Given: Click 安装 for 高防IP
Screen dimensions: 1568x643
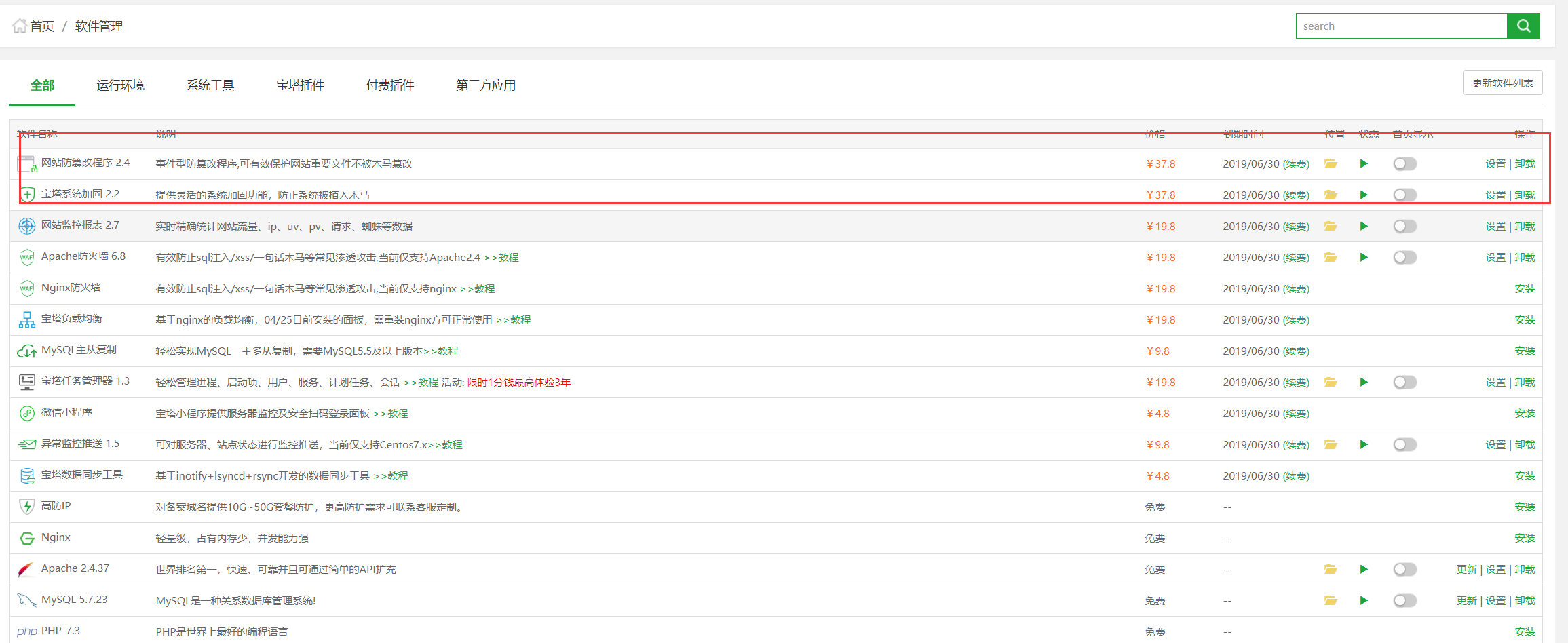Looking at the screenshot, I should [1525, 507].
